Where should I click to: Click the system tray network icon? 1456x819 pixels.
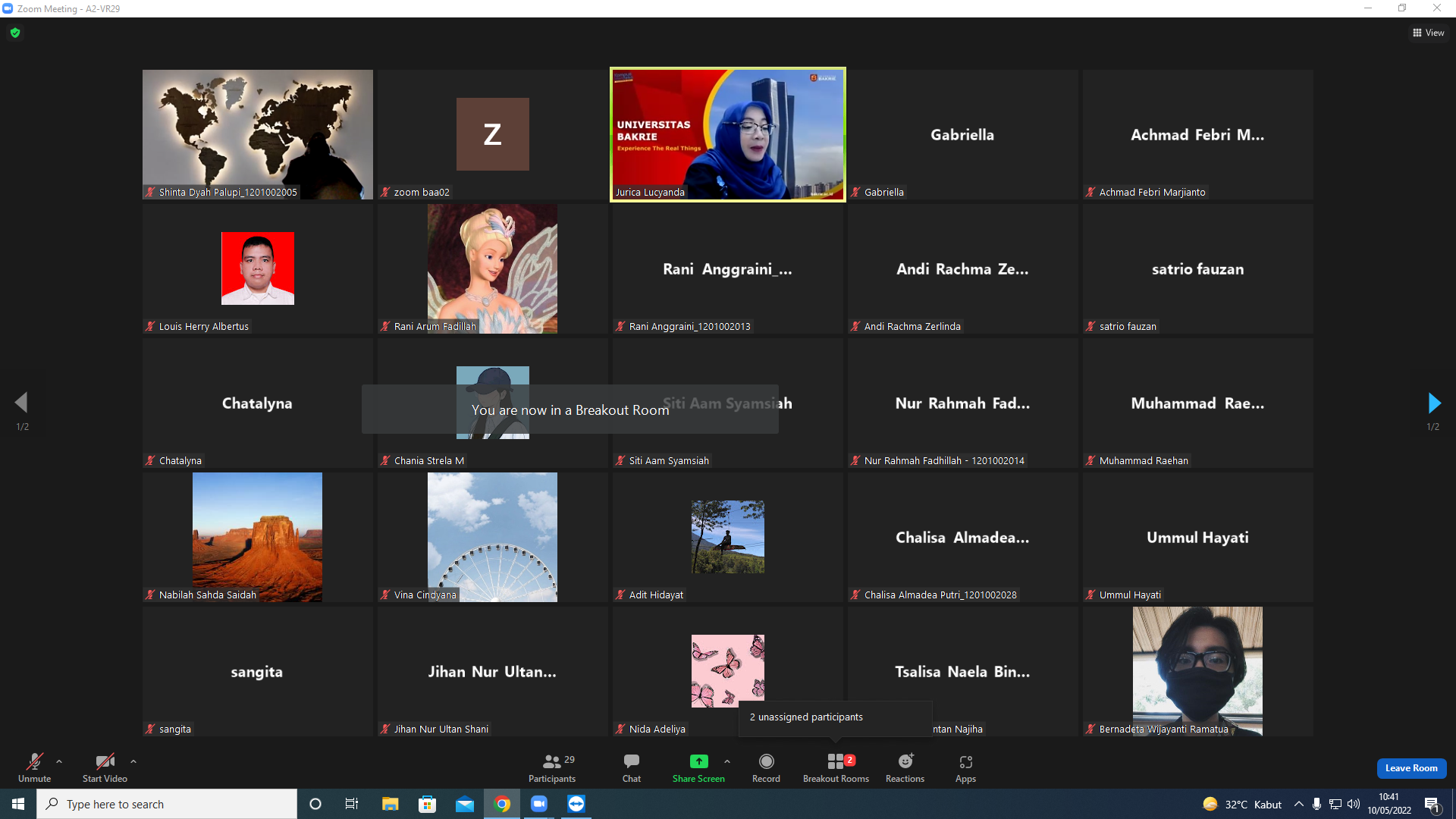(1335, 804)
